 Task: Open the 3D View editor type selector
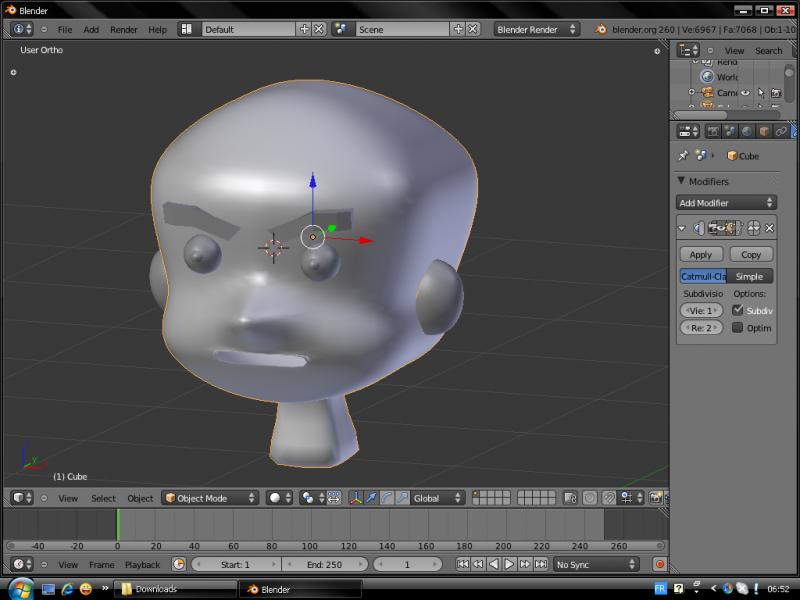point(22,497)
